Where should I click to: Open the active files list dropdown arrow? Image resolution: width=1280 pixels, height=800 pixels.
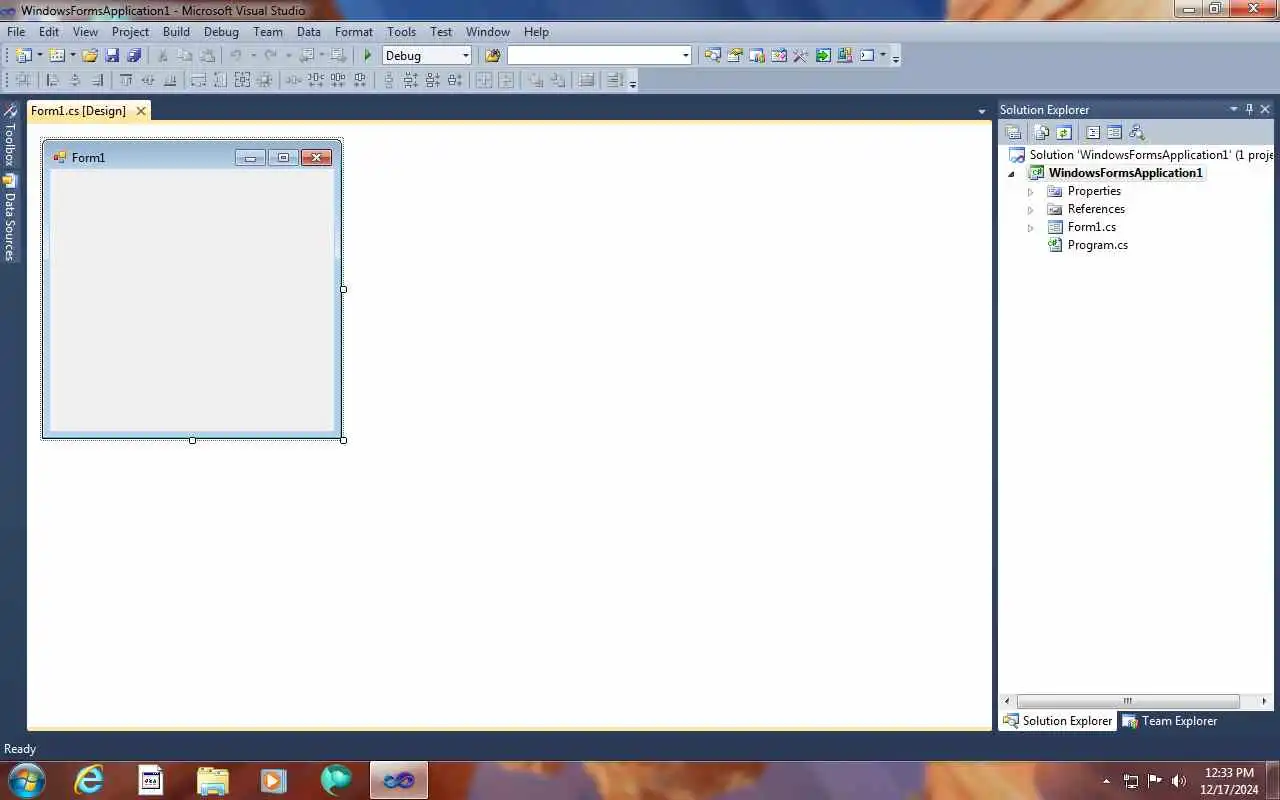[x=981, y=111]
